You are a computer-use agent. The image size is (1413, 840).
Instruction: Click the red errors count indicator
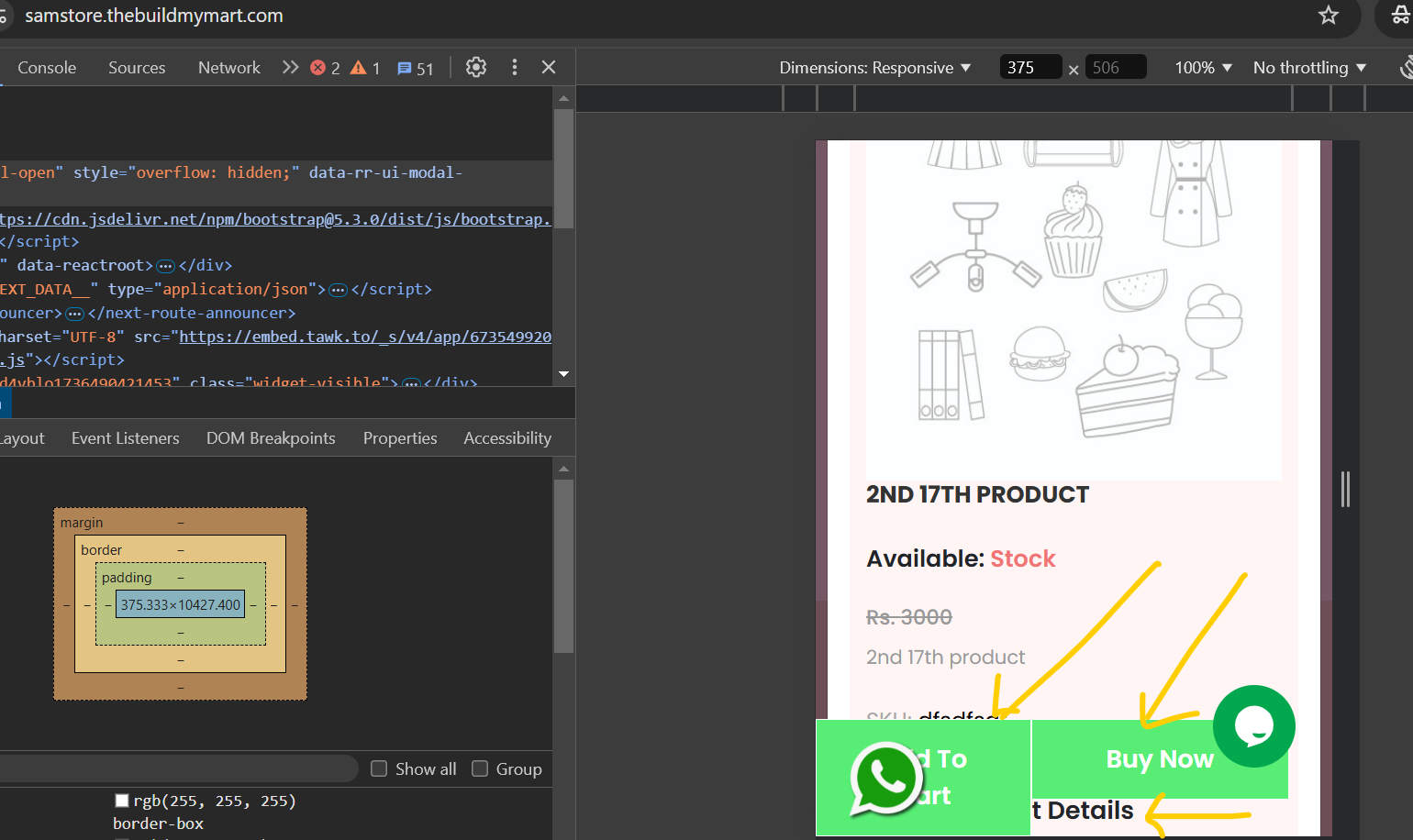coord(325,68)
